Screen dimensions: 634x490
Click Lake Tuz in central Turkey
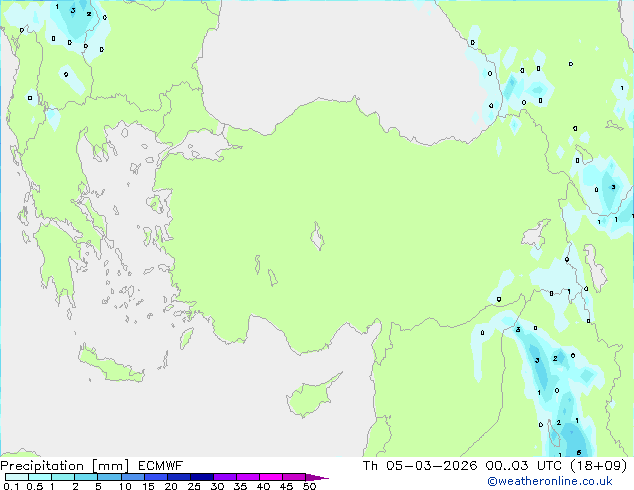[317, 236]
